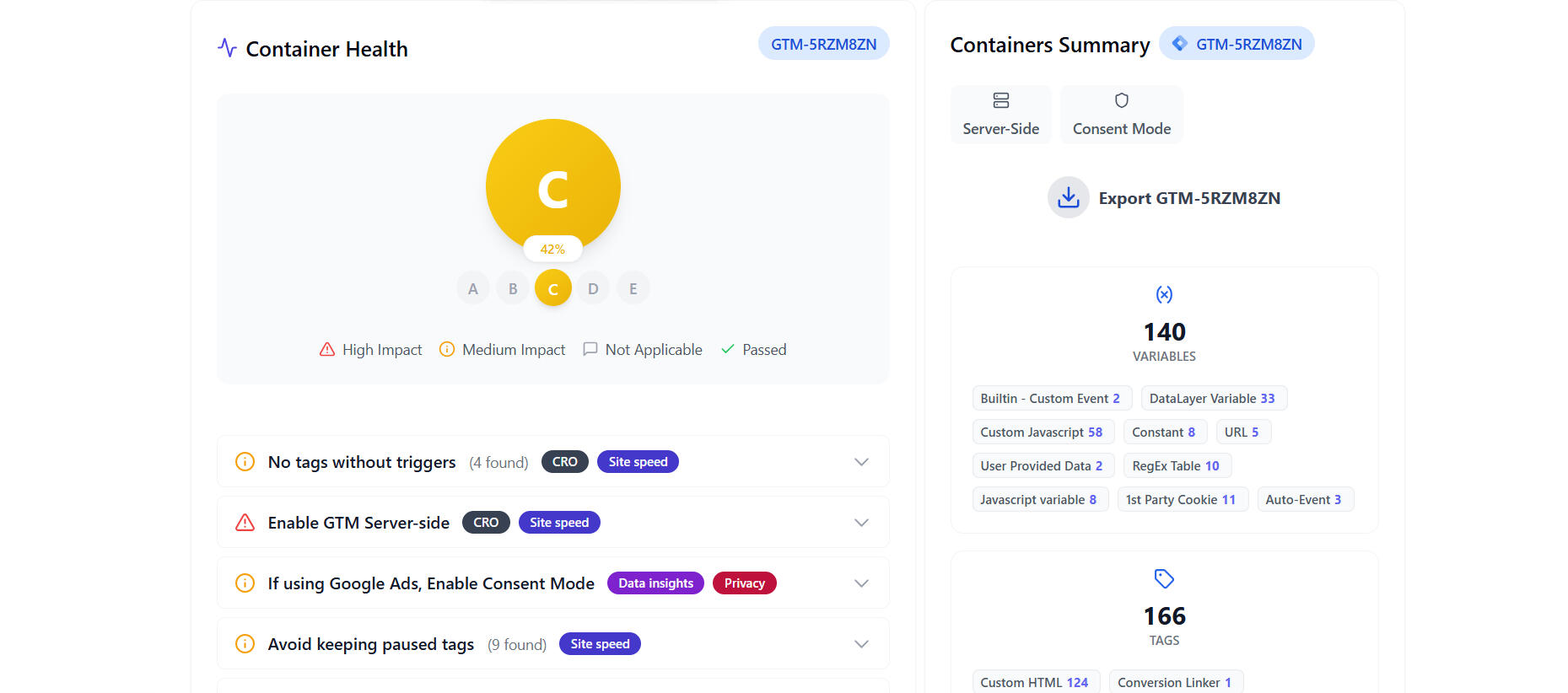Click the Privacy tag

pos(745,583)
